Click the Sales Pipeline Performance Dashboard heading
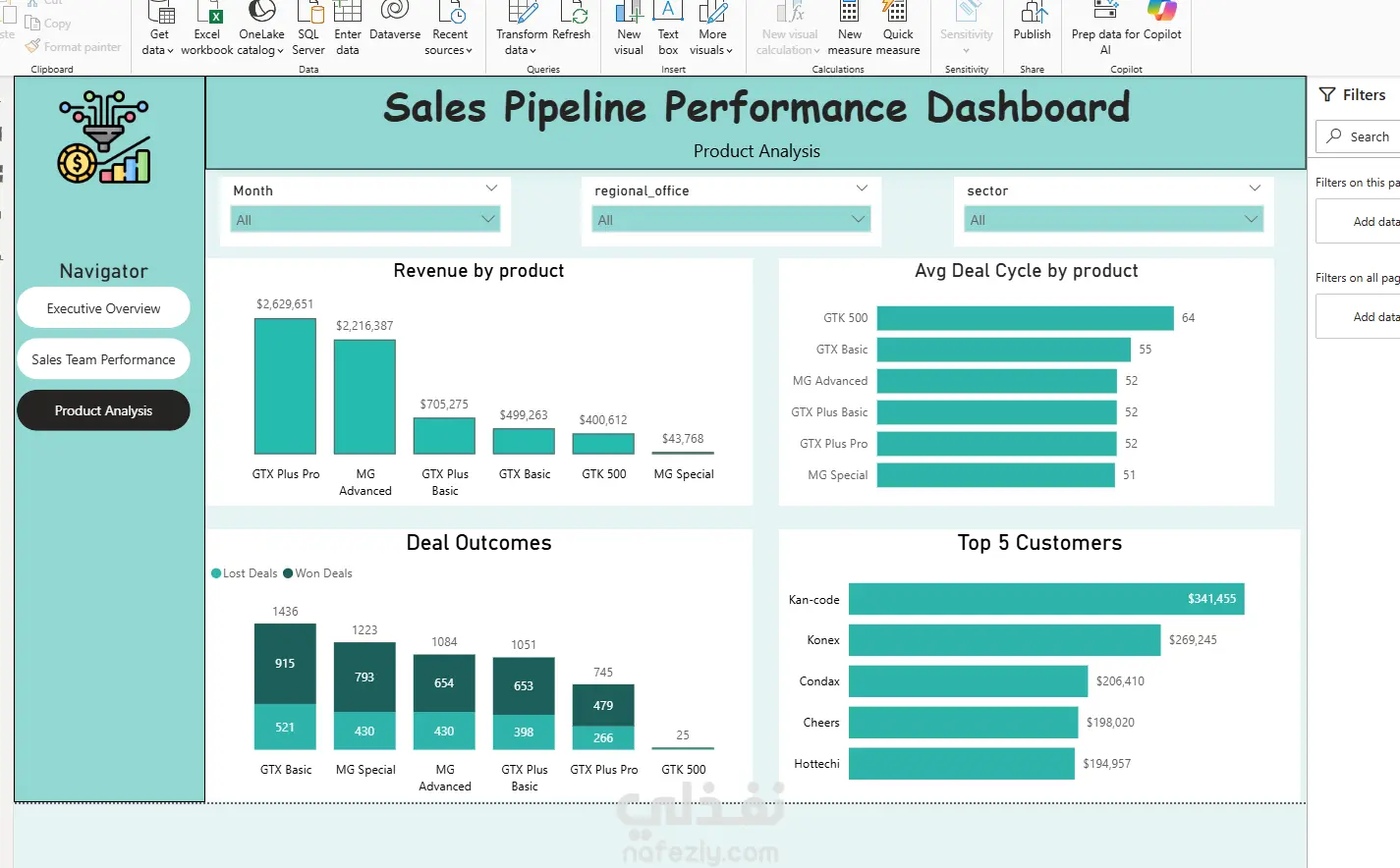1400x868 pixels. tap(756, 108)
